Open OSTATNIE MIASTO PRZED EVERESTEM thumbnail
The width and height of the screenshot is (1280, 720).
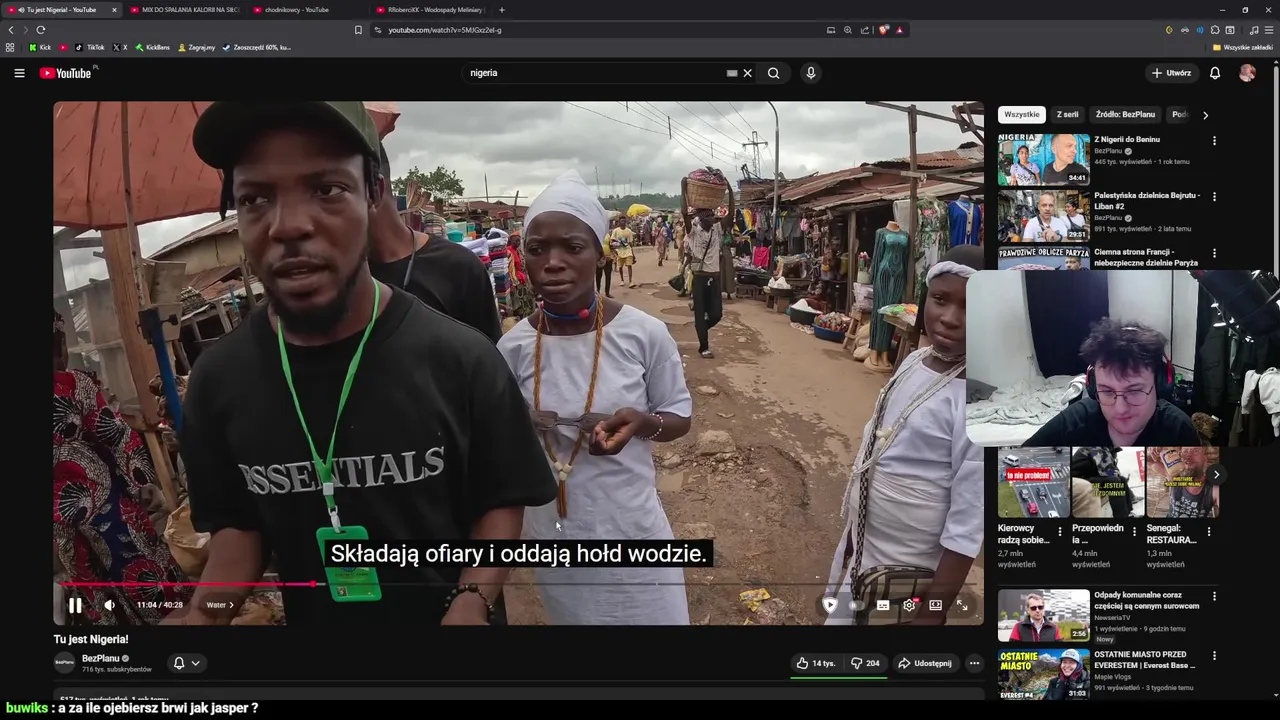[x=1043, y=674]
